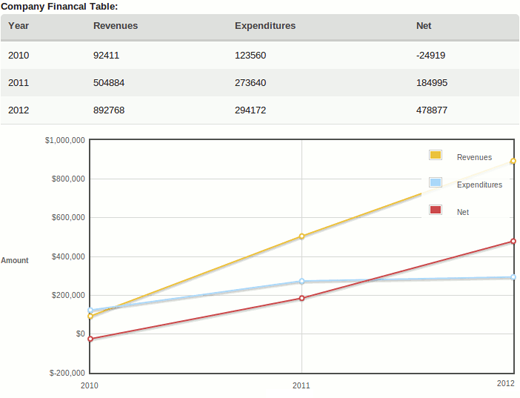This screenshot has width=520, height=398.
Task: Click net value -24919
Action: (430, 55)
